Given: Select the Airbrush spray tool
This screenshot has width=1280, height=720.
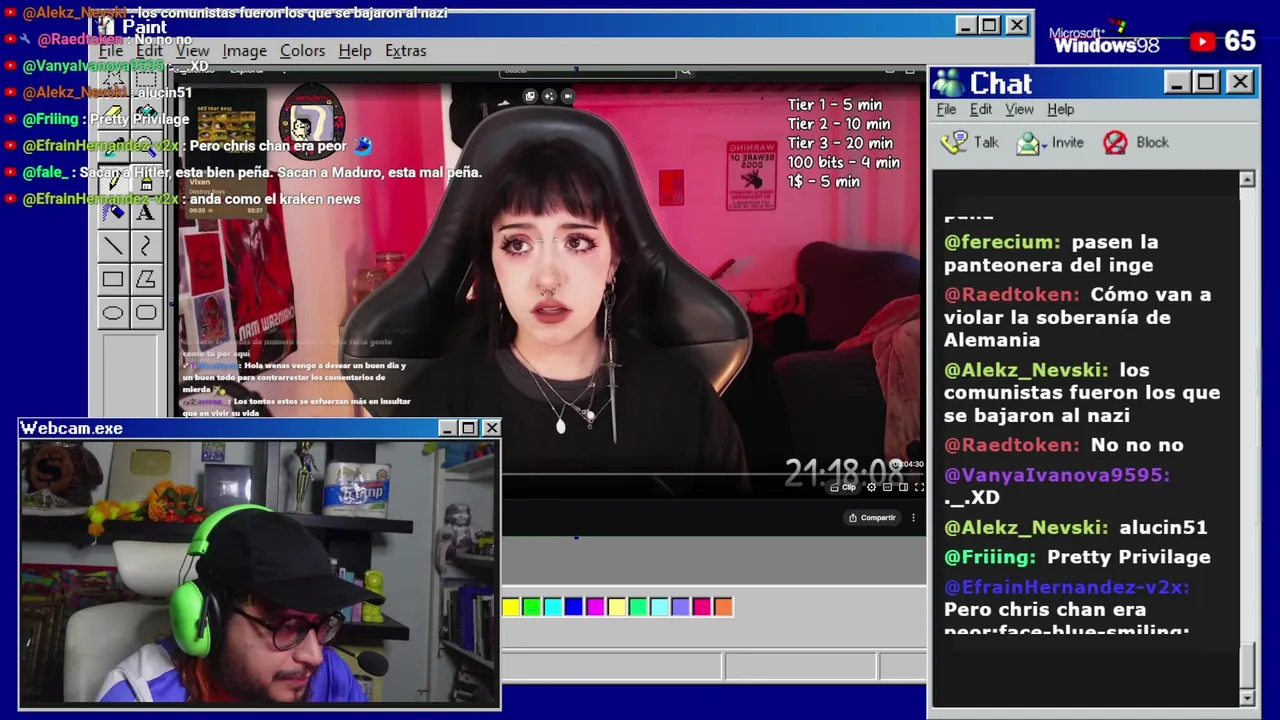Looking at the screenshot, I should tap(113, 212).
